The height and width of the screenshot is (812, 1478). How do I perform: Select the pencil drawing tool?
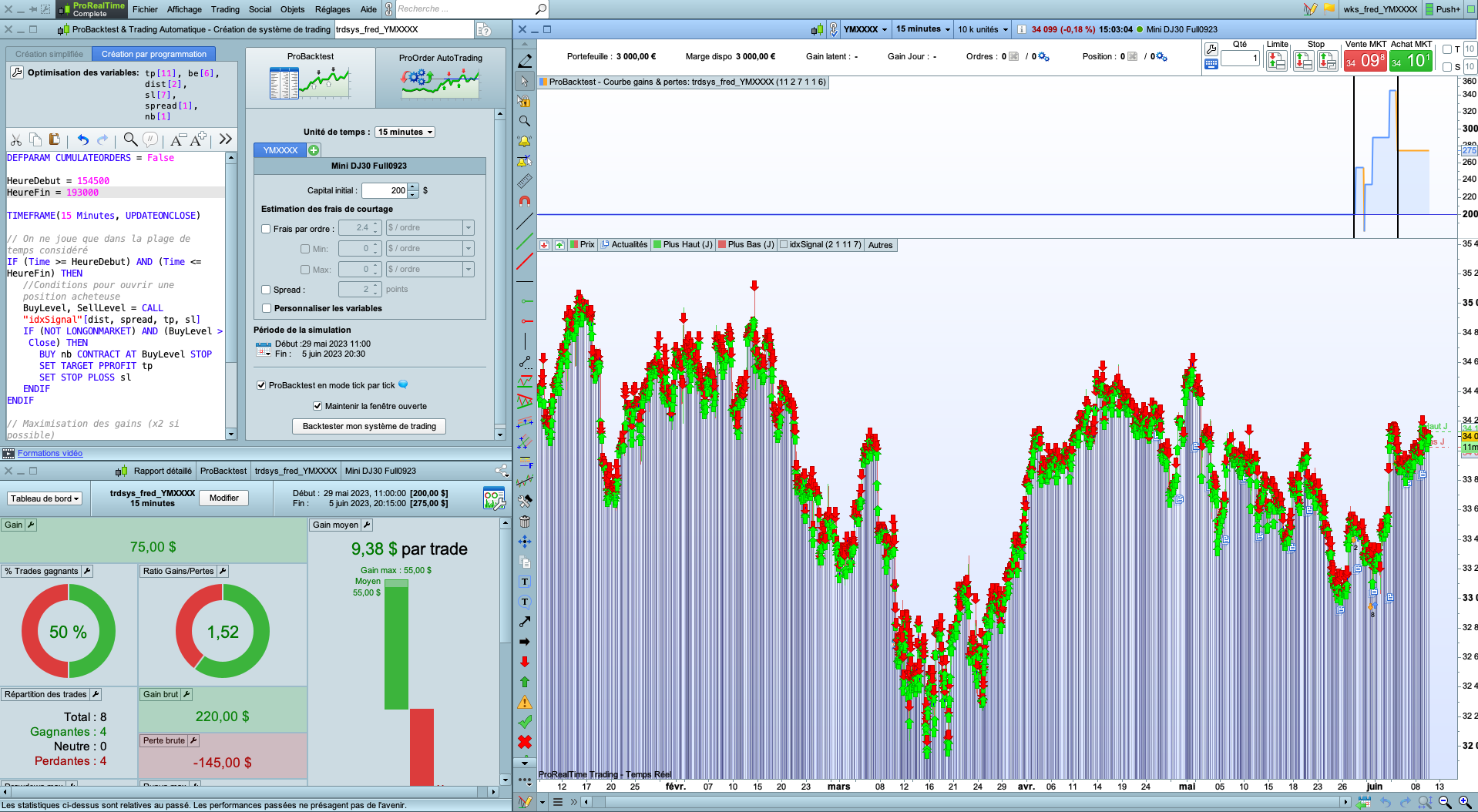coord(525,61)
